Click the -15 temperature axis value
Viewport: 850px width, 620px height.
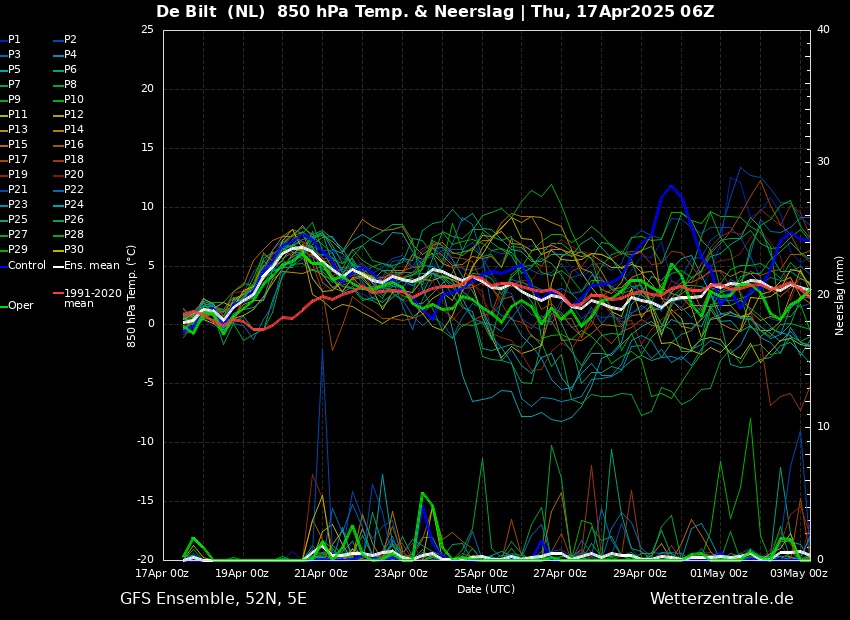[146, 501]
